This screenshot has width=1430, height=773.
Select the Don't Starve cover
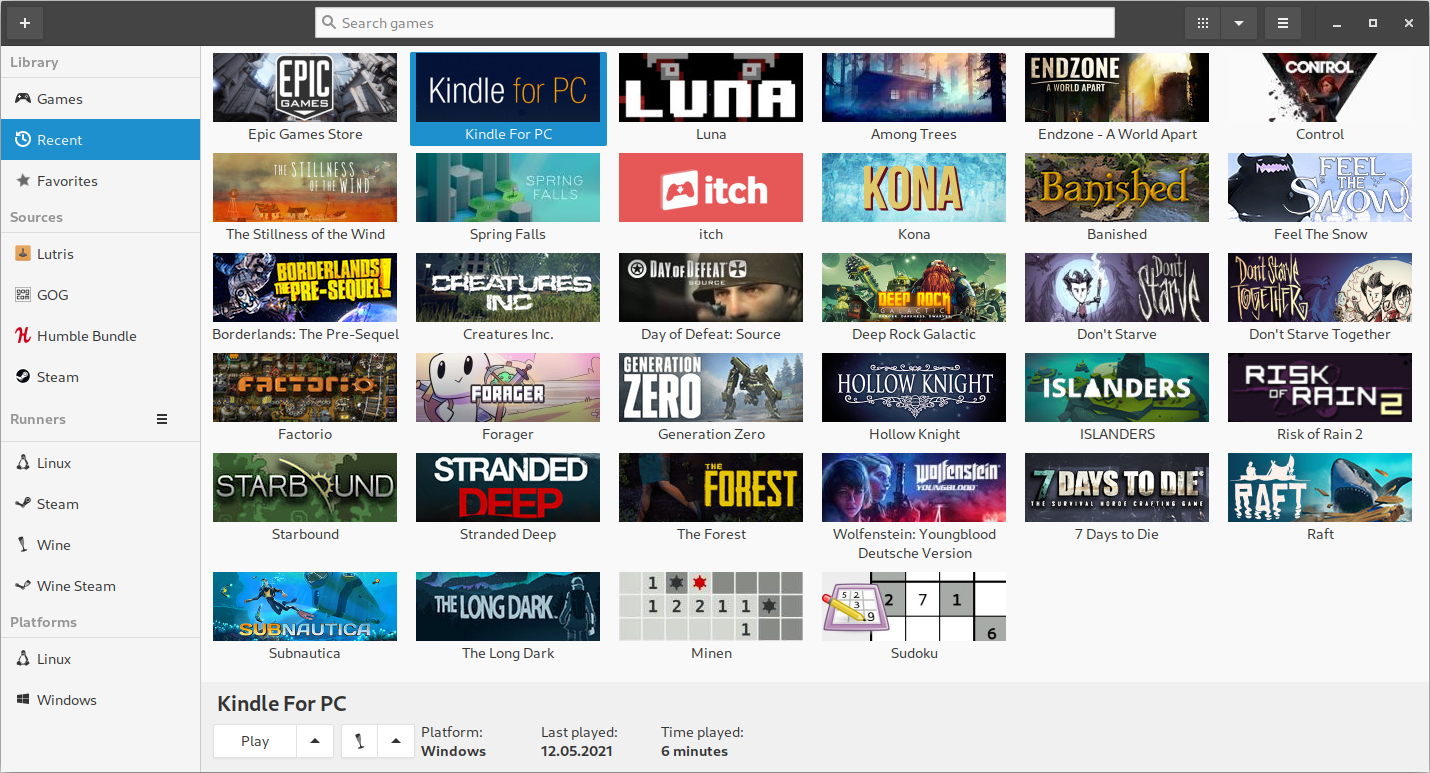1117,287
